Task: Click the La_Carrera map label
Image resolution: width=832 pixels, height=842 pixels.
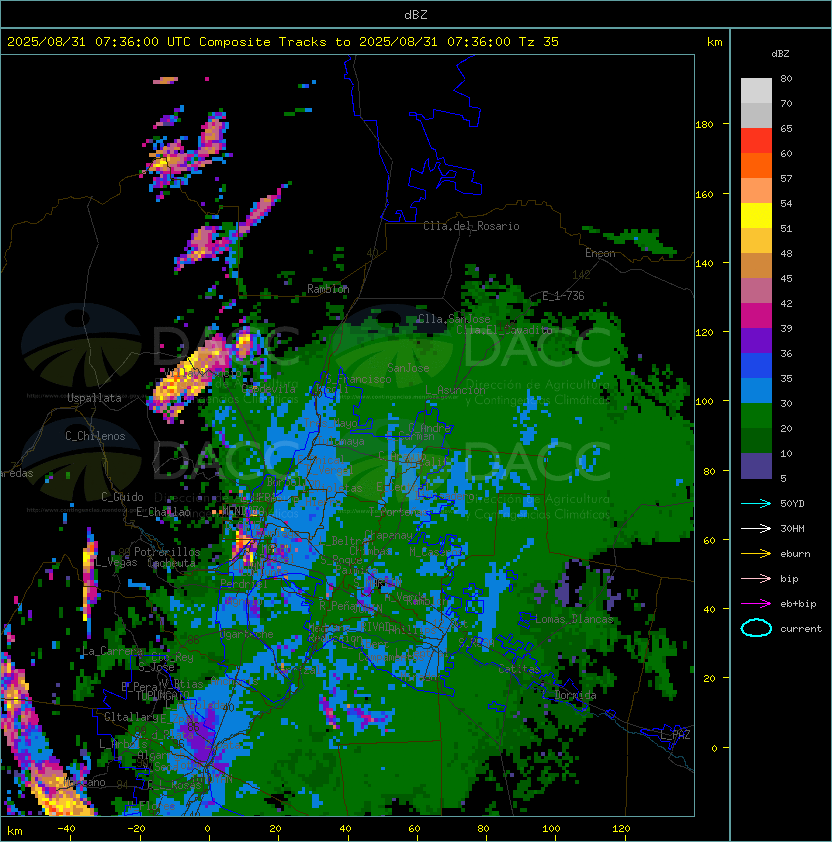Action: pos(112,651)
